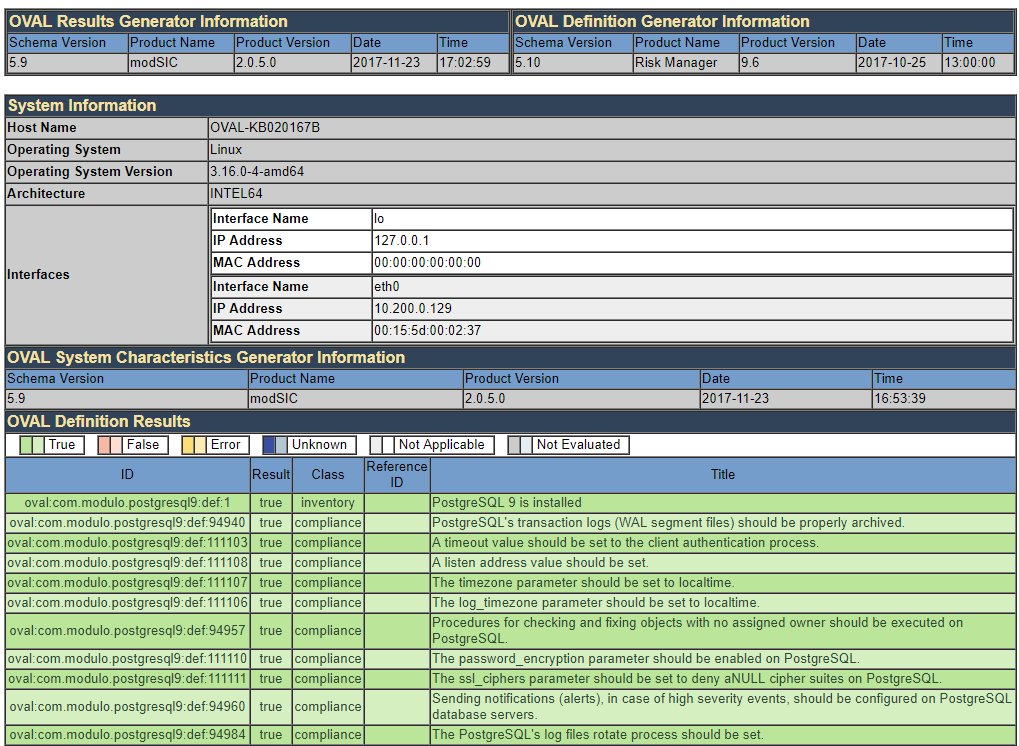Click the IP address 127.0.0.1
Viewport: 1019px width, 746px height.
[x=401, y=241]
